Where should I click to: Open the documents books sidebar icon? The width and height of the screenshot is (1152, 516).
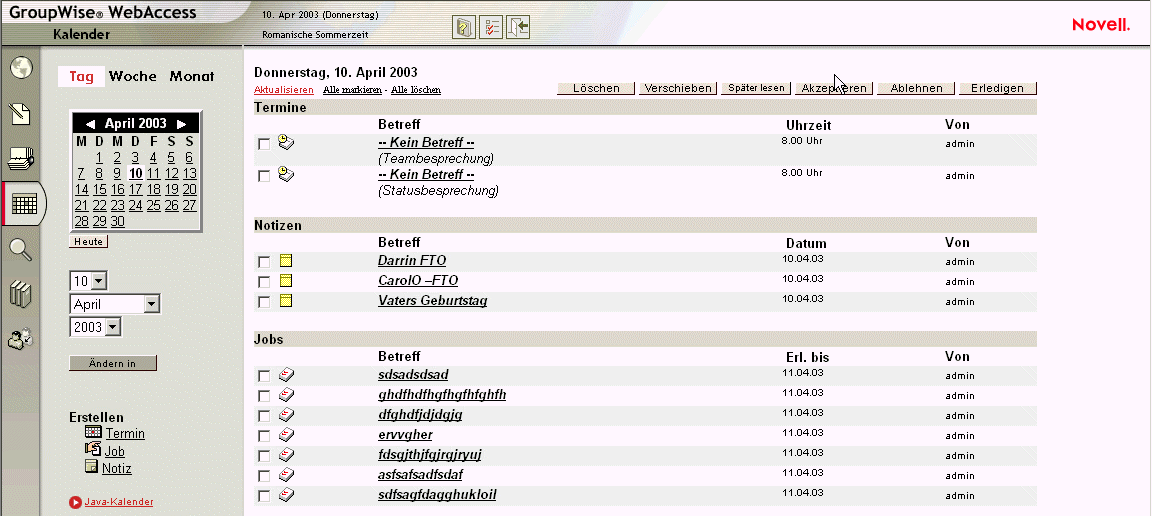coord(21,294)
